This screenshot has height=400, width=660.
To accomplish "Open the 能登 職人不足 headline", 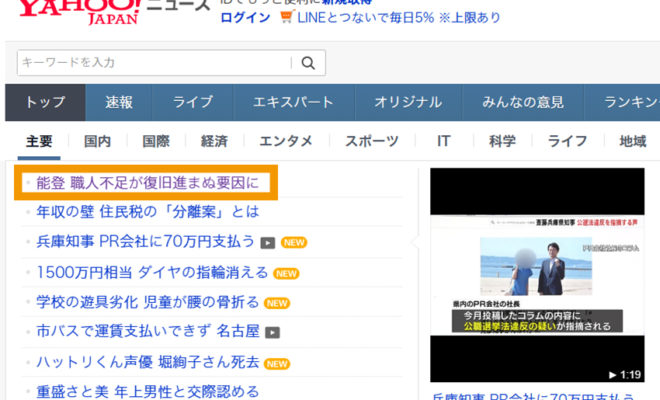I will [147, 183].
